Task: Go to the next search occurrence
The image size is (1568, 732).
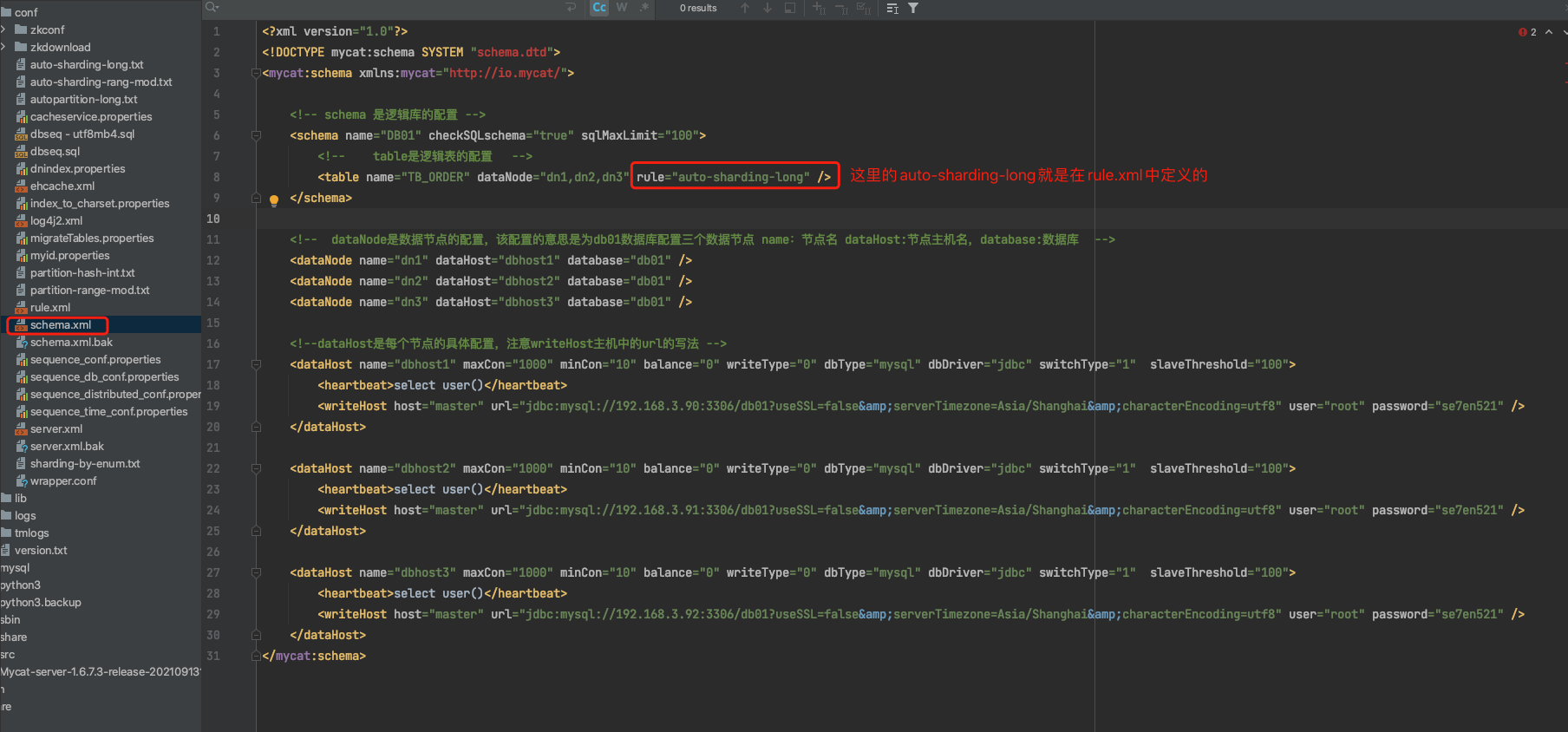Action: pyautogui.click(x=768, y=8)
